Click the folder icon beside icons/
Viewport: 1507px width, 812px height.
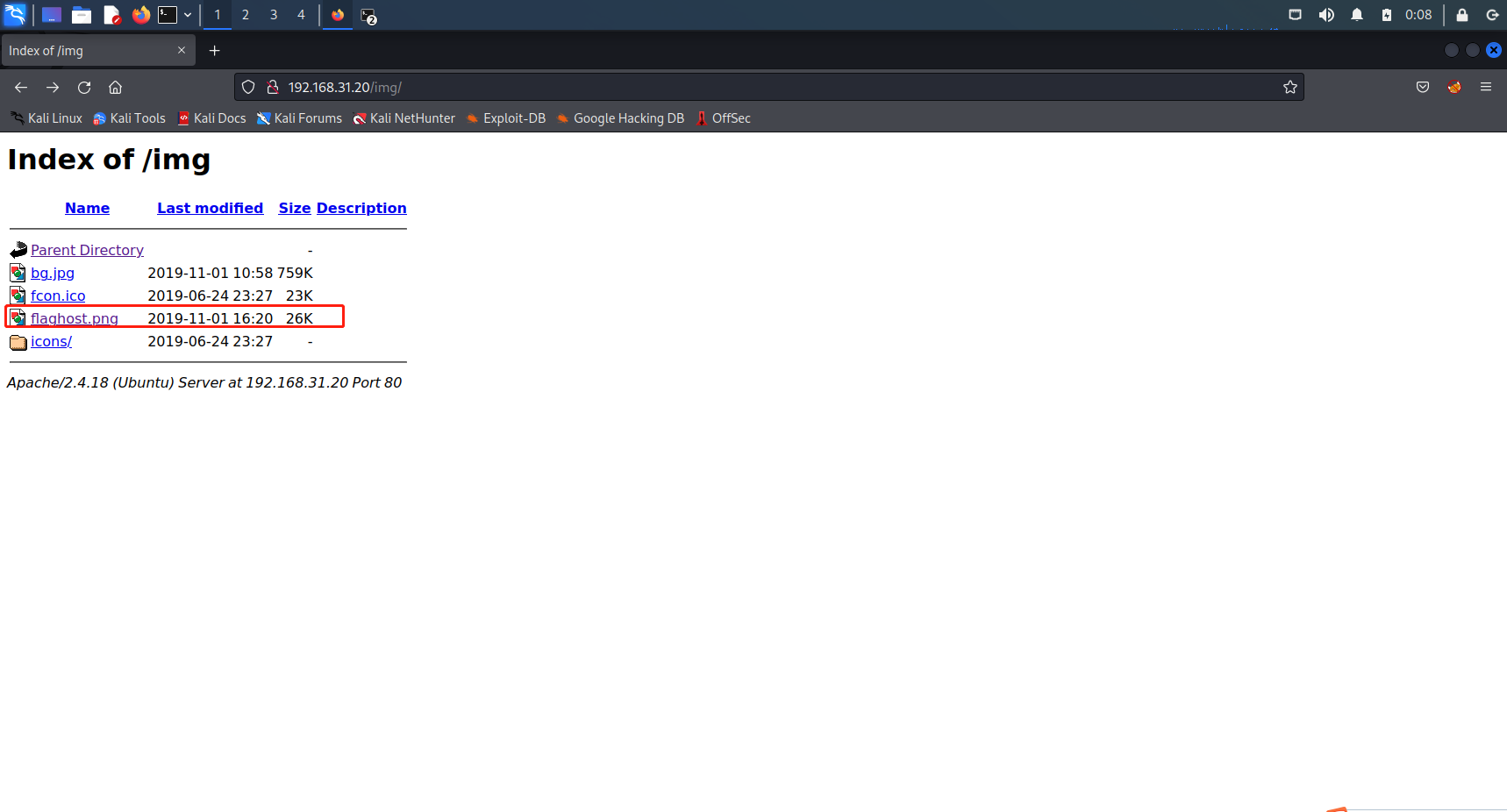click(18, 341)
